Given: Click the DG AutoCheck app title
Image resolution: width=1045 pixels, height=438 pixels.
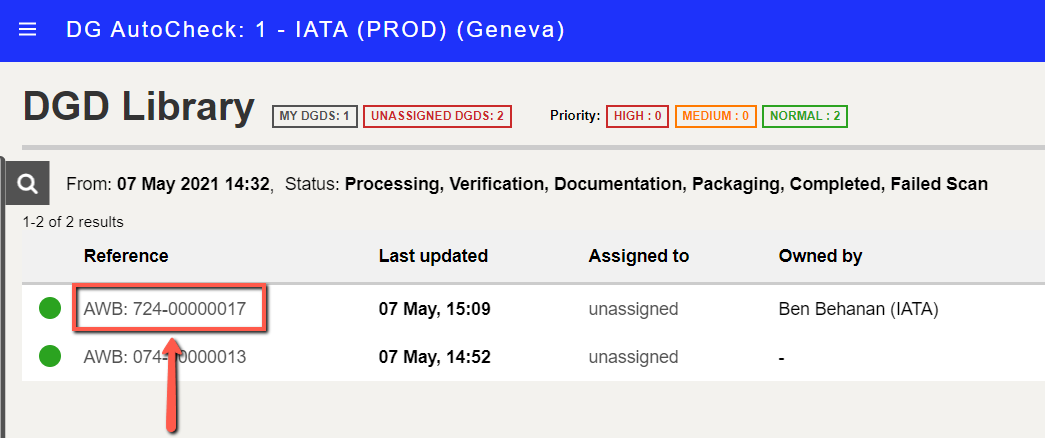Looking at the screenshot, I should (x=315, y=30).
